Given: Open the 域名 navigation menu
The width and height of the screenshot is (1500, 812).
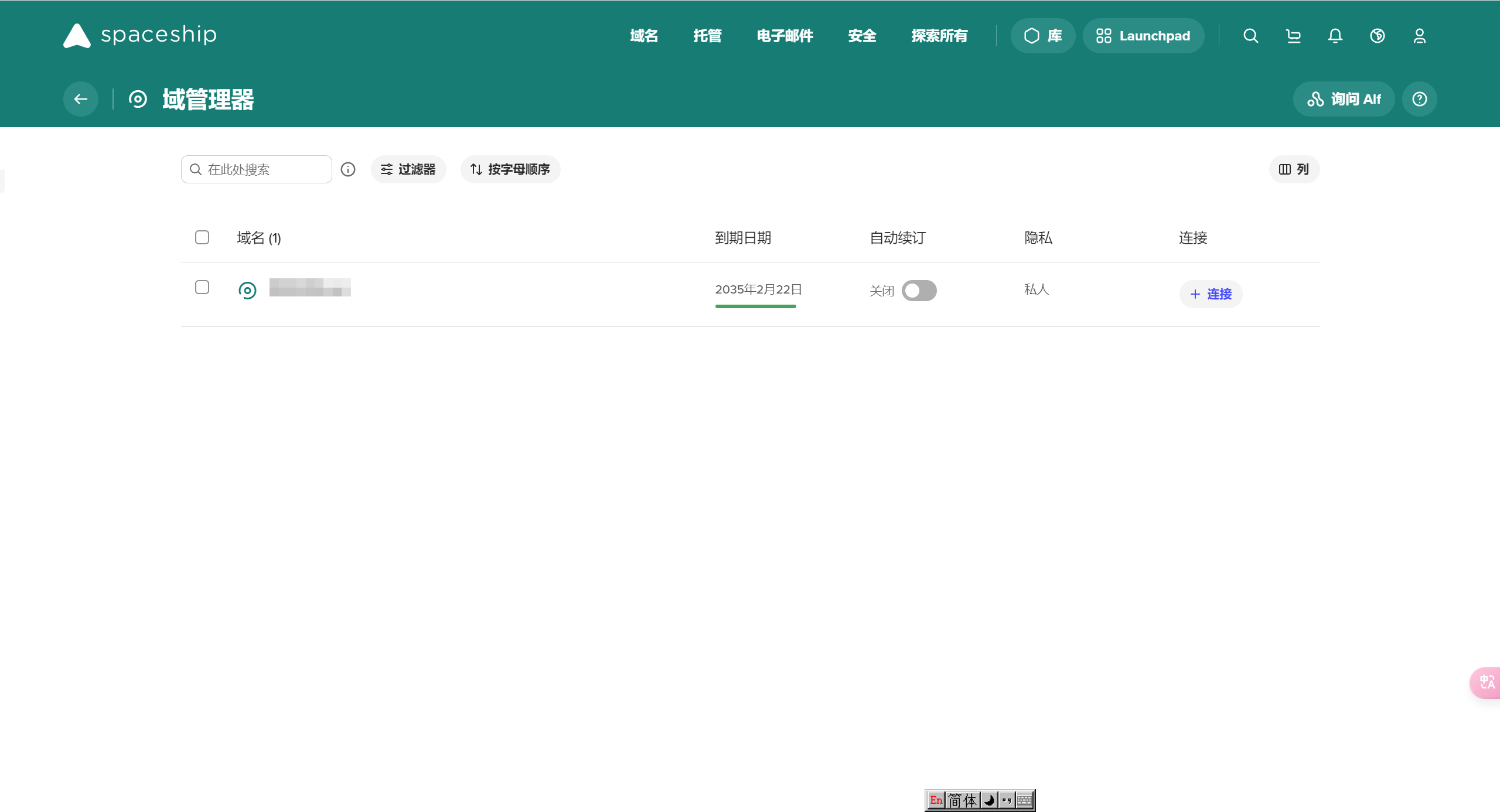Looking at the screenshot, I should (x=644, y=36).
